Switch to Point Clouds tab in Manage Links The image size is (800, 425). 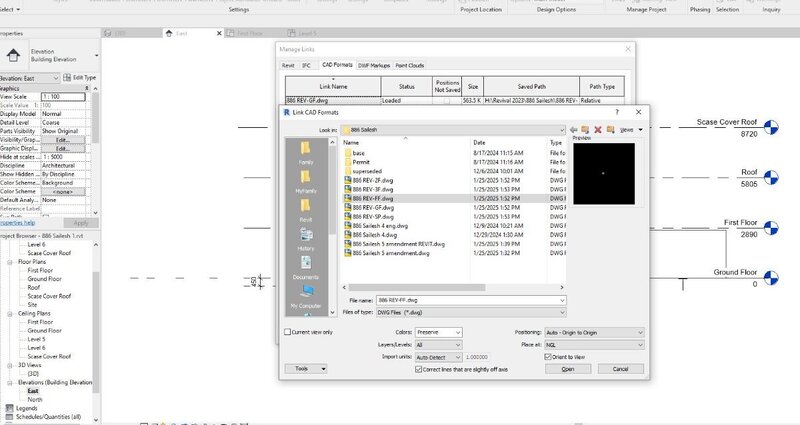coord(410,66)
